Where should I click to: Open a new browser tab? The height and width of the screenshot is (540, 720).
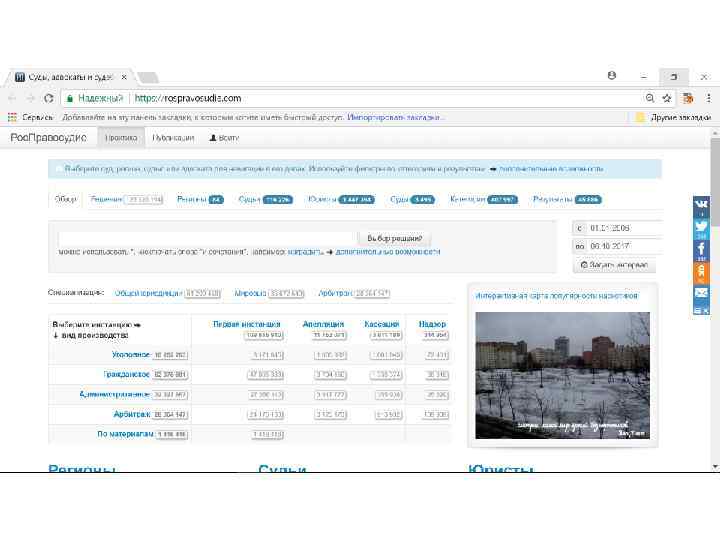point(148,77)
